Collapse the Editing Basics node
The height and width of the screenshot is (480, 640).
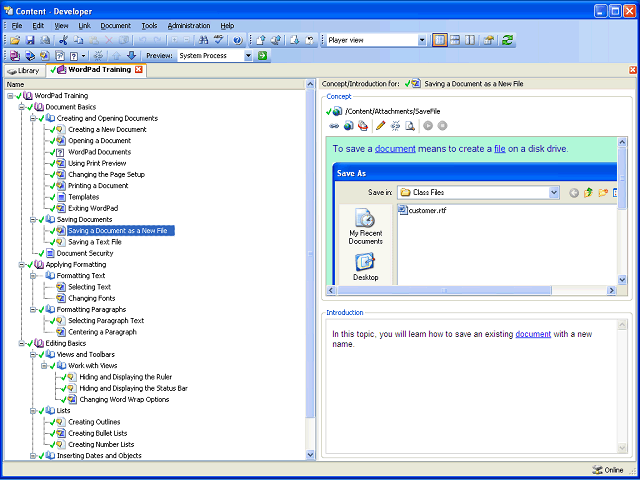point(21,344)
